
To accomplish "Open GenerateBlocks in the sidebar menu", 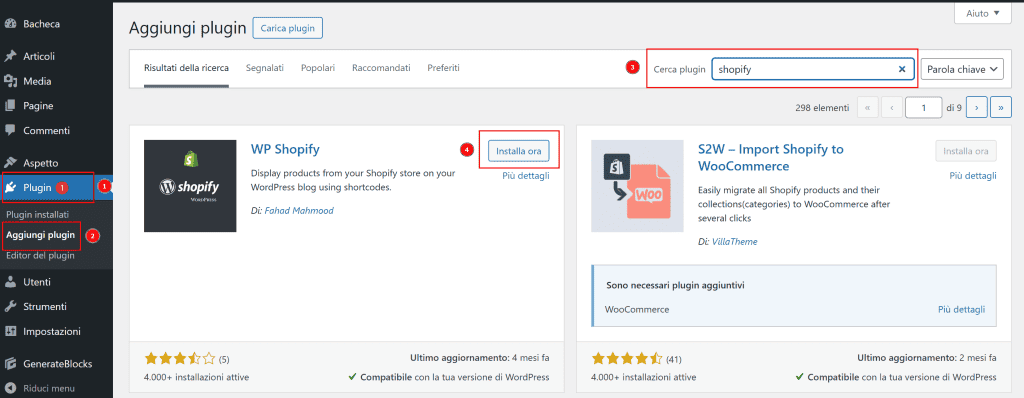I will click(x=57, y=364).
